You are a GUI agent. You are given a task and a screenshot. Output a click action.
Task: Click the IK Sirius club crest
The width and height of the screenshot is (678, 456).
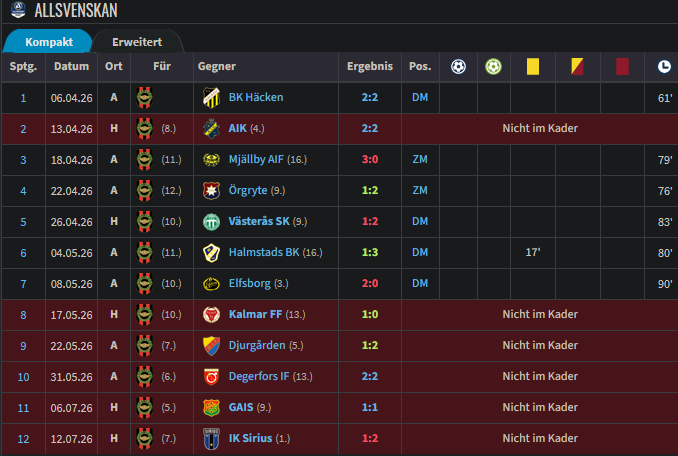click(x=211, y=439)
